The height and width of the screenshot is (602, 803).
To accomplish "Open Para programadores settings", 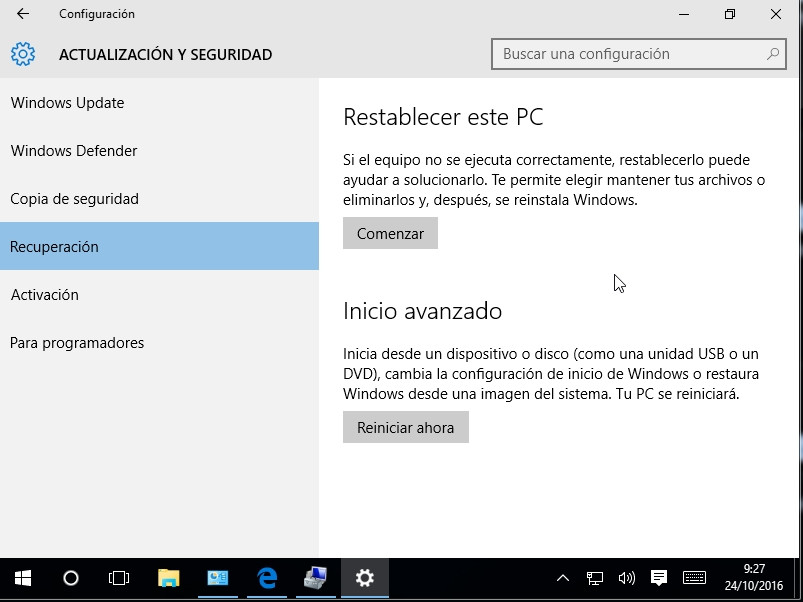I will (77, 343).
